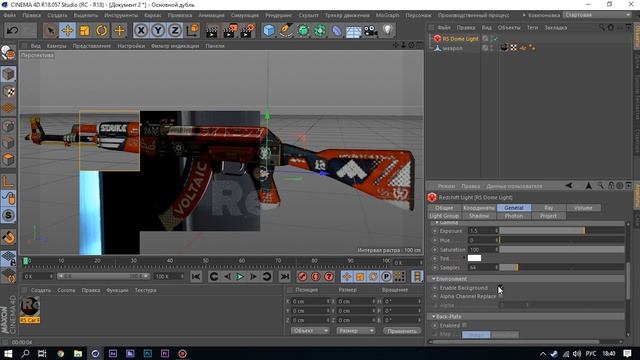Toggle the world coordinate system icon
The height and width of the screenshot is (360, 640).
tap(192, 31)
